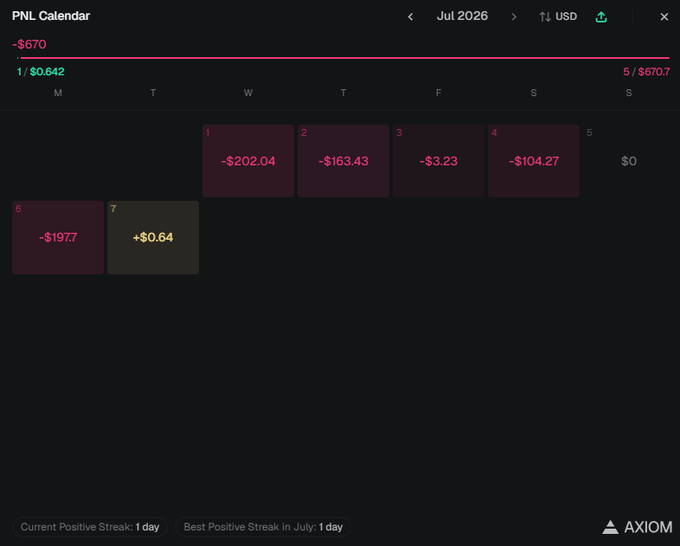The height and width of the screenshot is (546, 680).
Task: Open day 1 cell showing -$202.04
Action: click(248, 161)
